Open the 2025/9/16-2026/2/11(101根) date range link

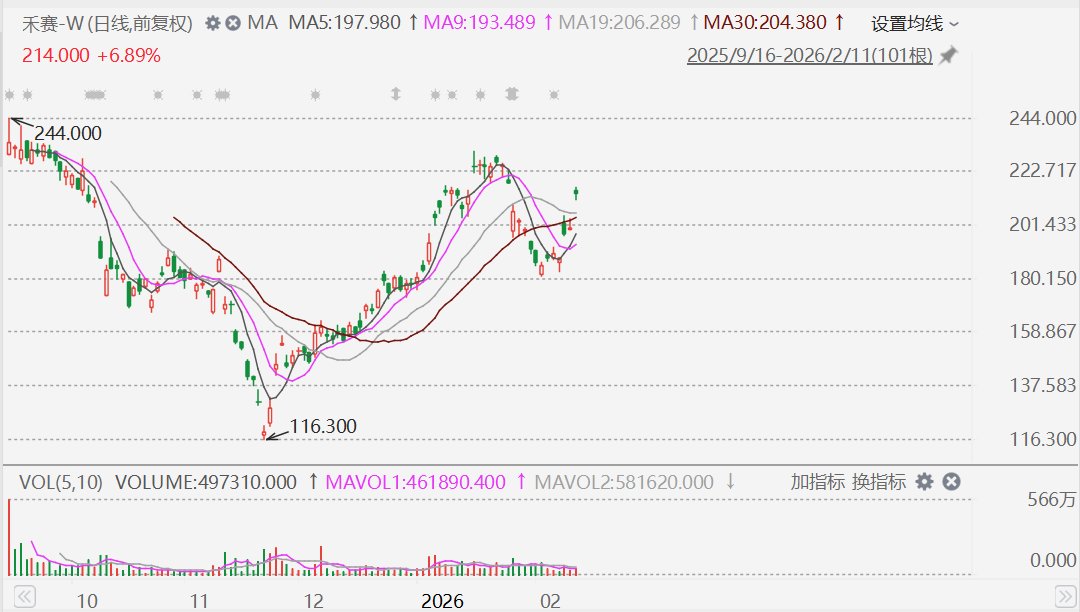click(809, 55)
